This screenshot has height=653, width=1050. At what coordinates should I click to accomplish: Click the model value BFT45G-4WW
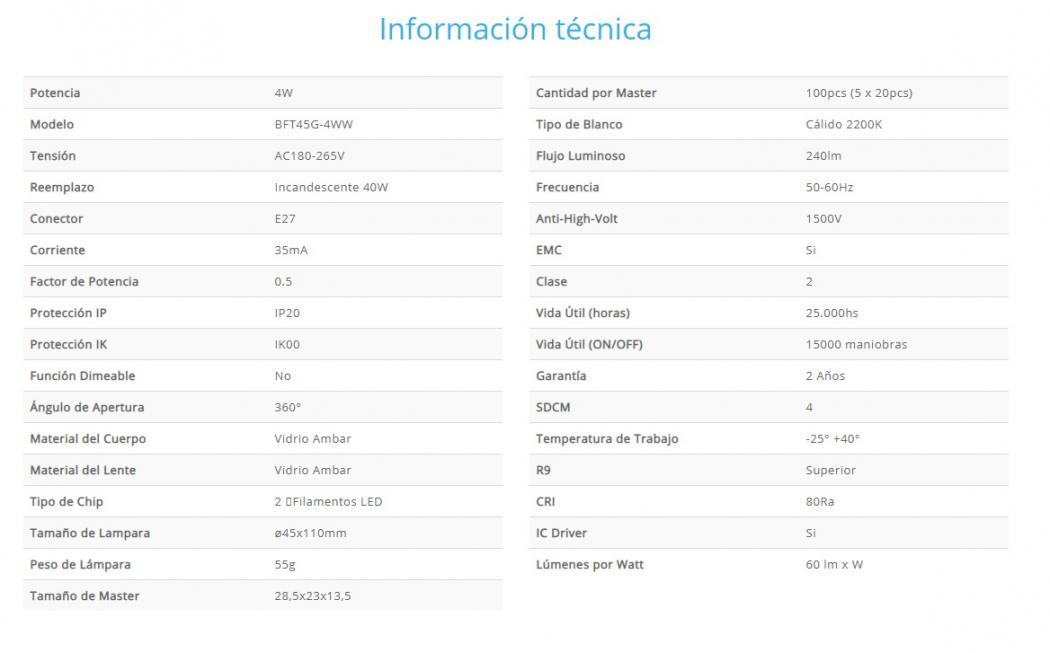[x=313, y=125]
